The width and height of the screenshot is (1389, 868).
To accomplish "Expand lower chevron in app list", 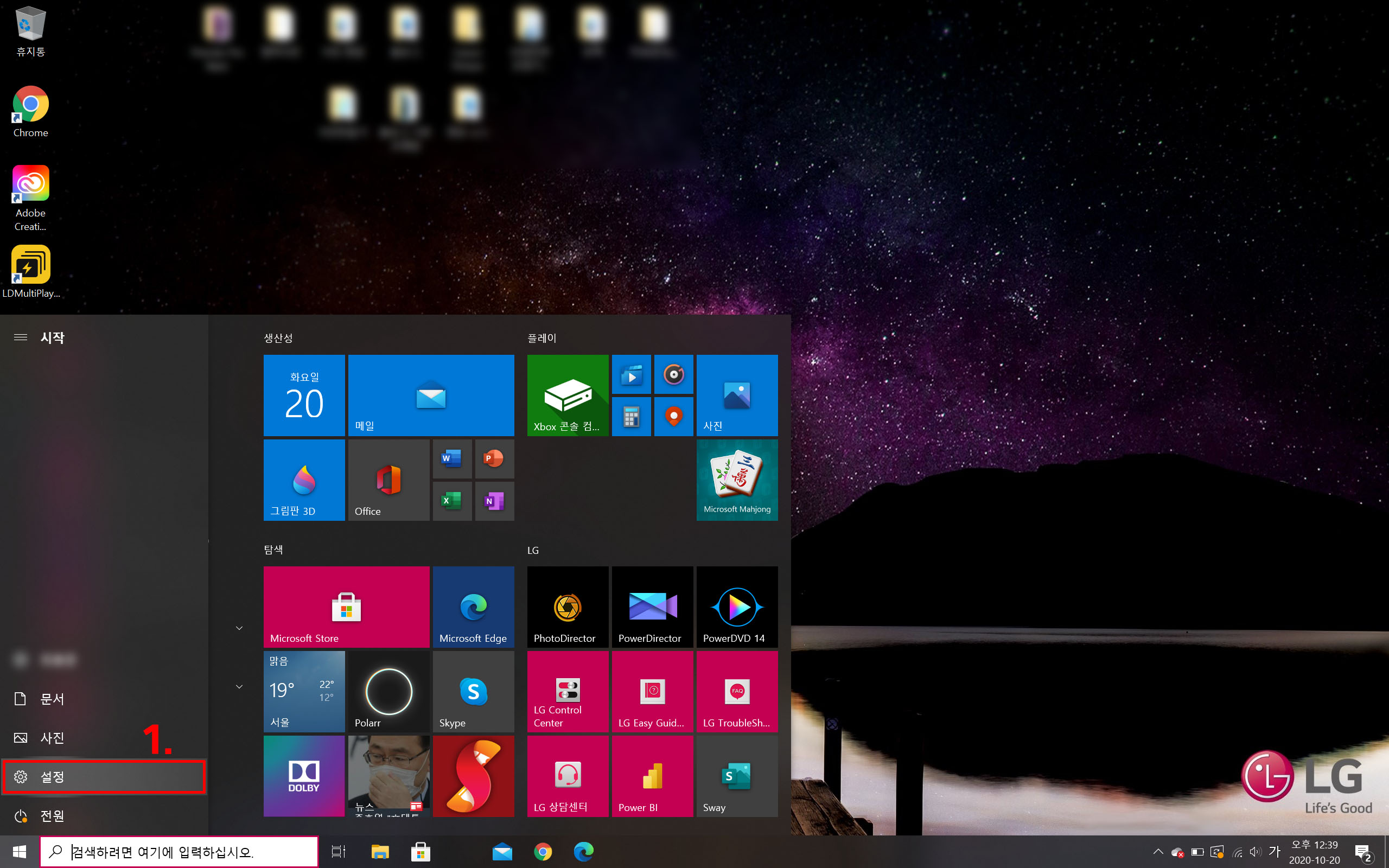I will tap(239, 687).
